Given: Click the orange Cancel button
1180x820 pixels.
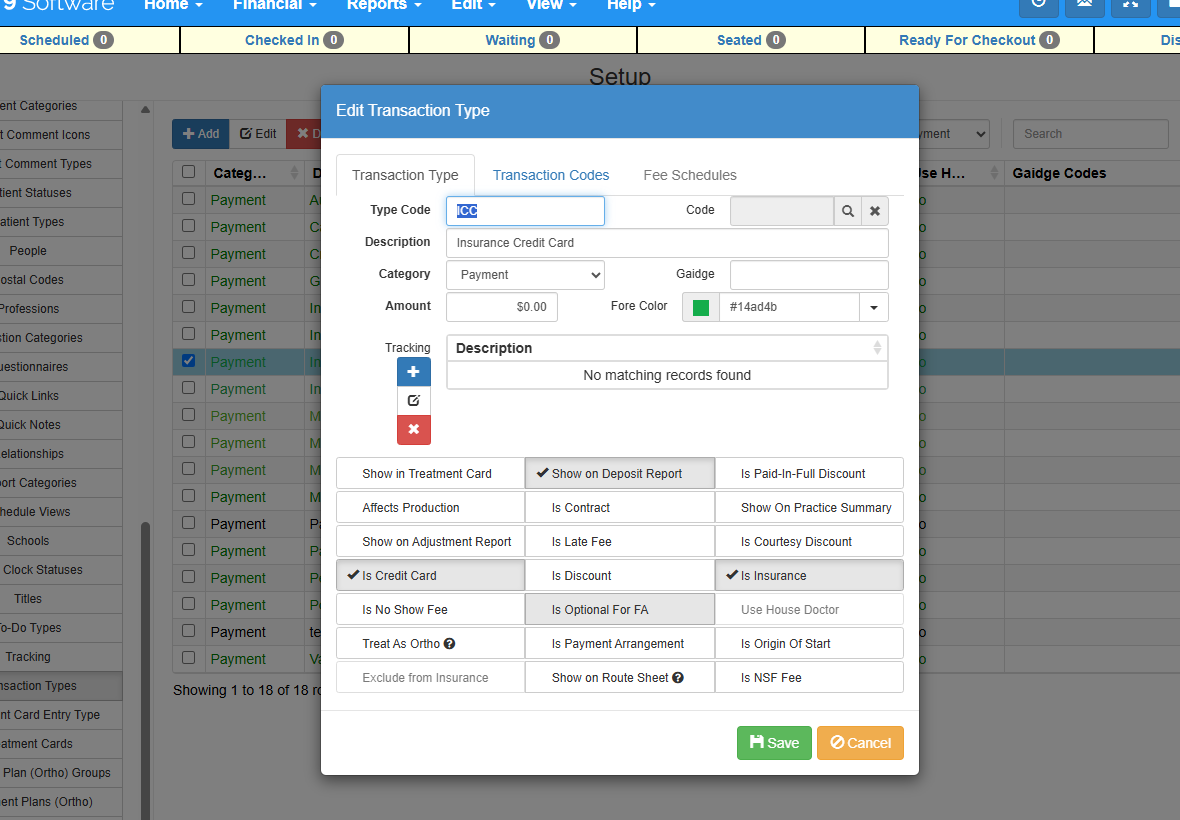Looking at the screenshot, I should pos(860,743).
